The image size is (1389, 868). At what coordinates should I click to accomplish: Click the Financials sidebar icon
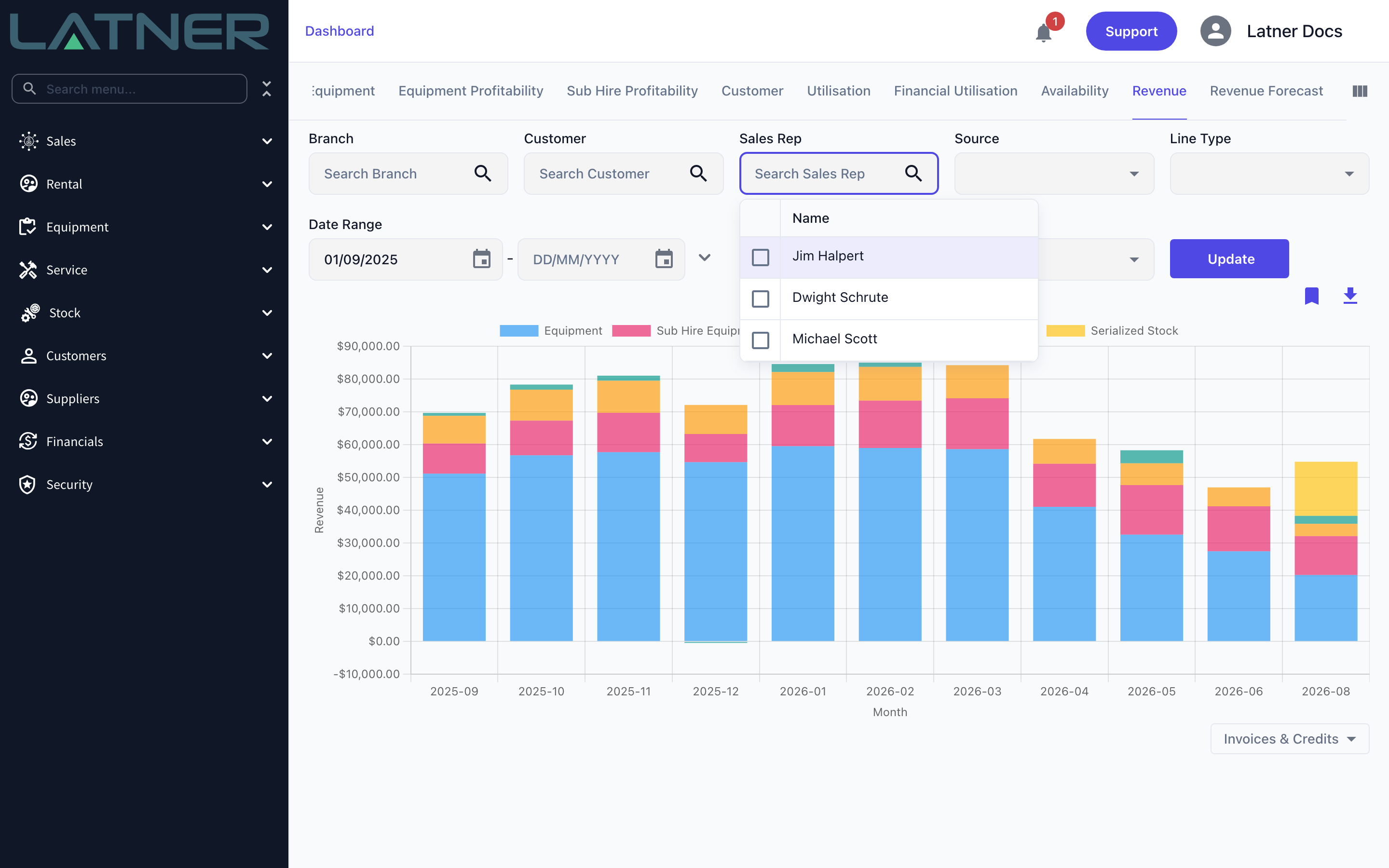pyautogui.click(x=28, y=441)
